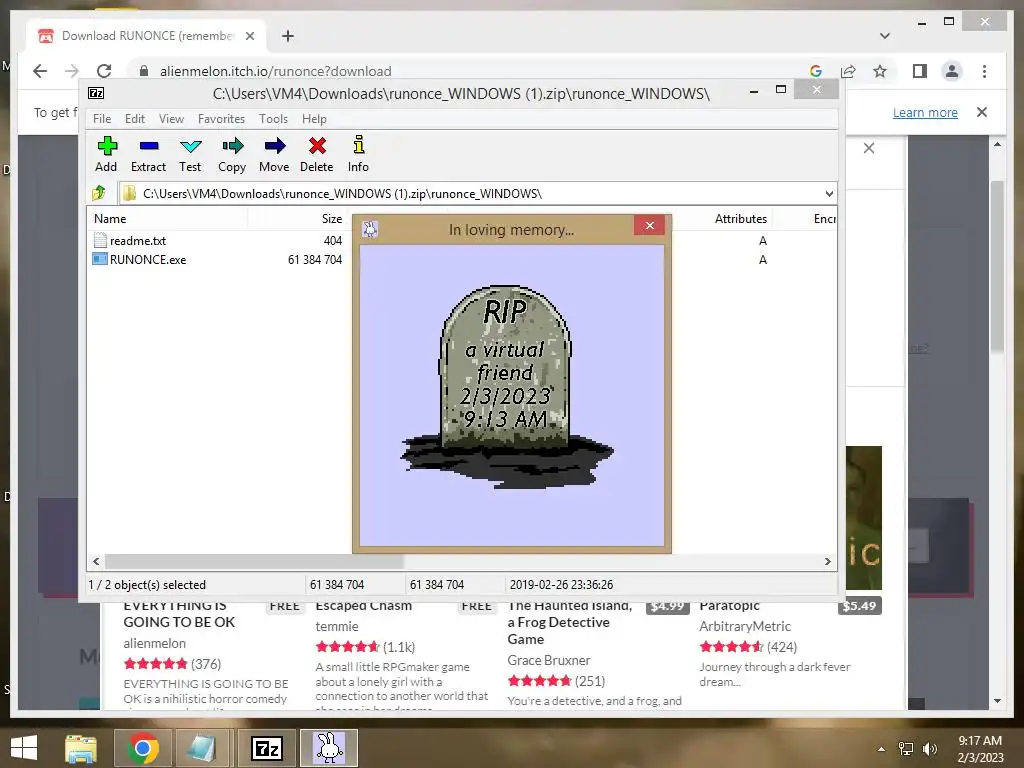Viewport: 1024px width, 768px height.
Task: Go up one folder level in 7-Zip
Action: pos(99,193)
